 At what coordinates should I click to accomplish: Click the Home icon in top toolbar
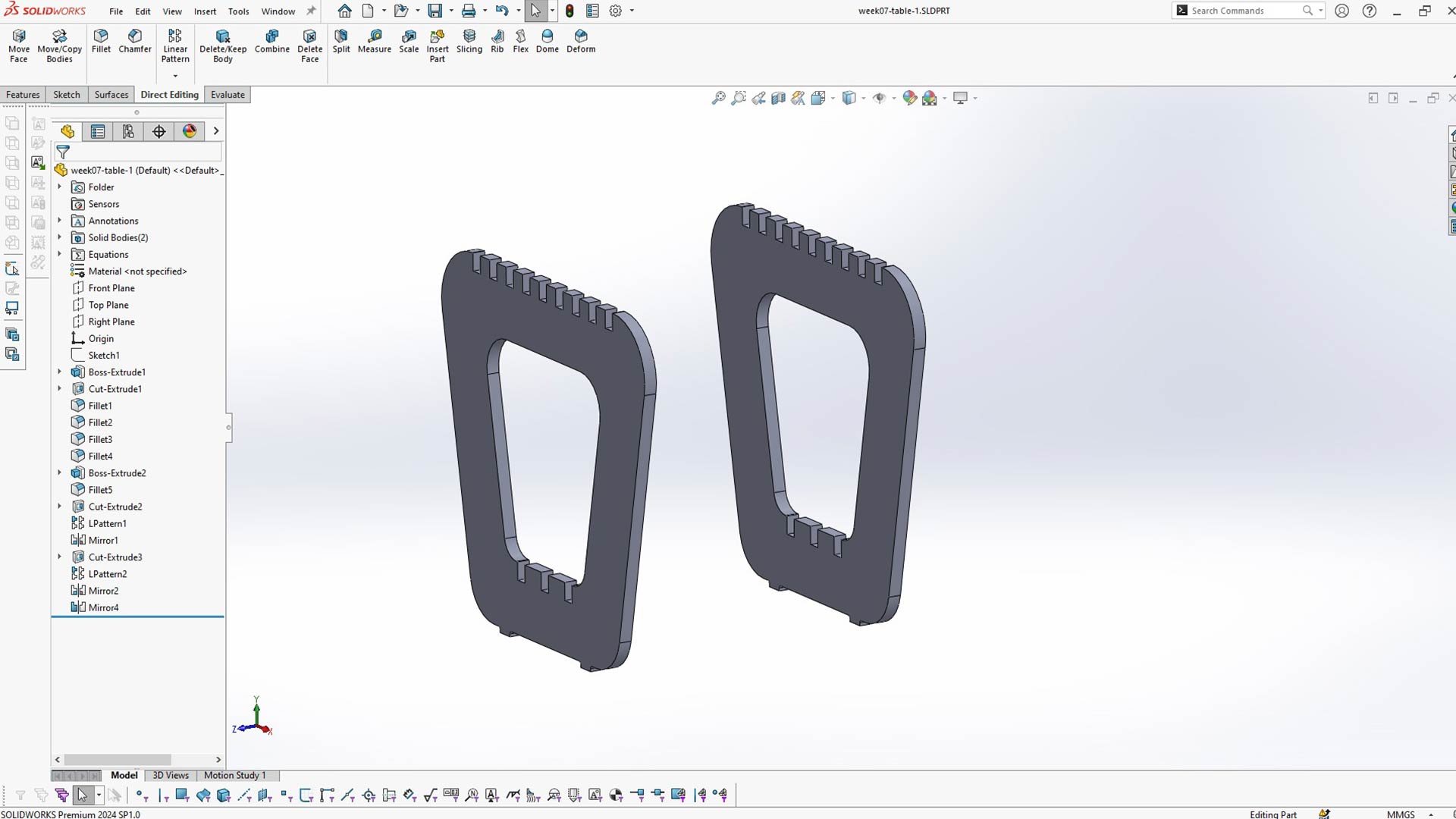click(344, 11)
